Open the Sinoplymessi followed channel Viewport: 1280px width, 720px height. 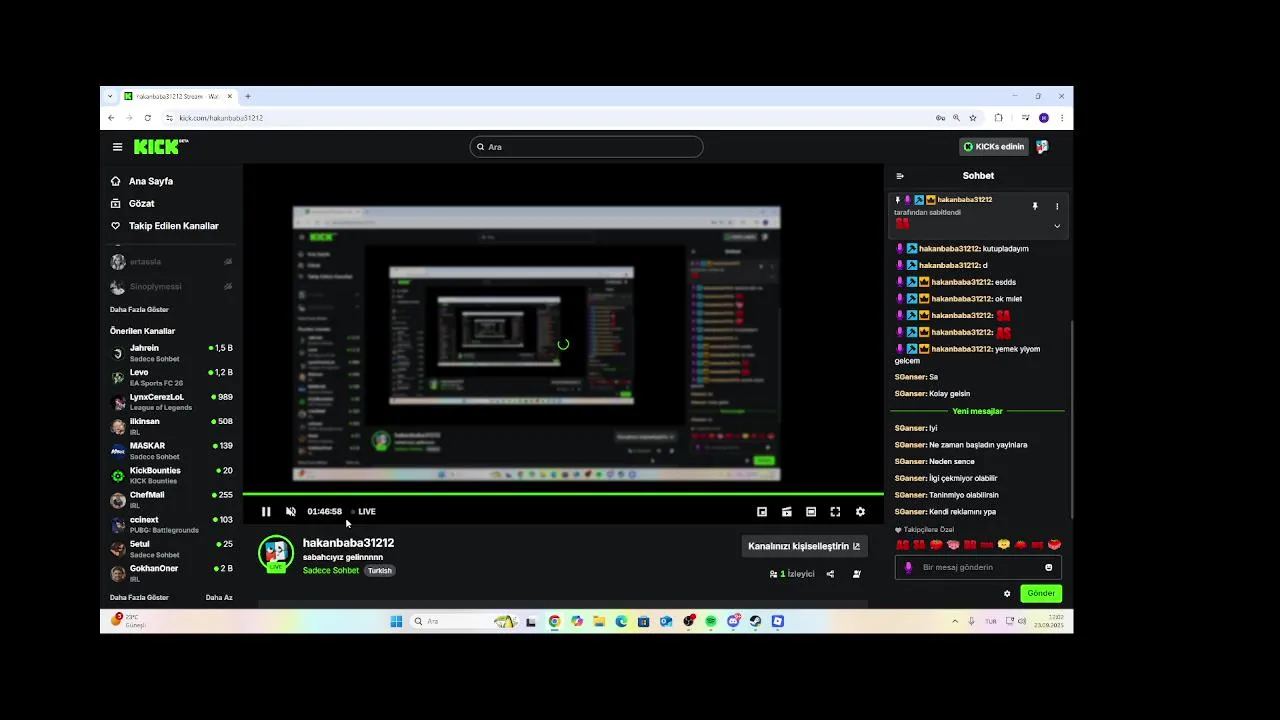[x=171, y=286]
